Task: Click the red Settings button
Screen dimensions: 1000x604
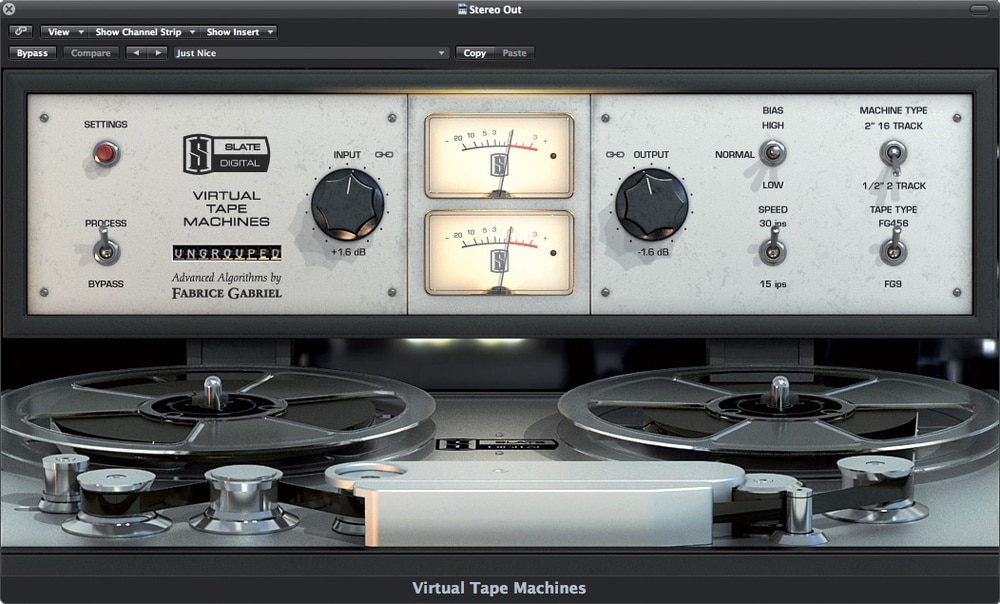Action: pyautogui.click(x=106, y=153)
